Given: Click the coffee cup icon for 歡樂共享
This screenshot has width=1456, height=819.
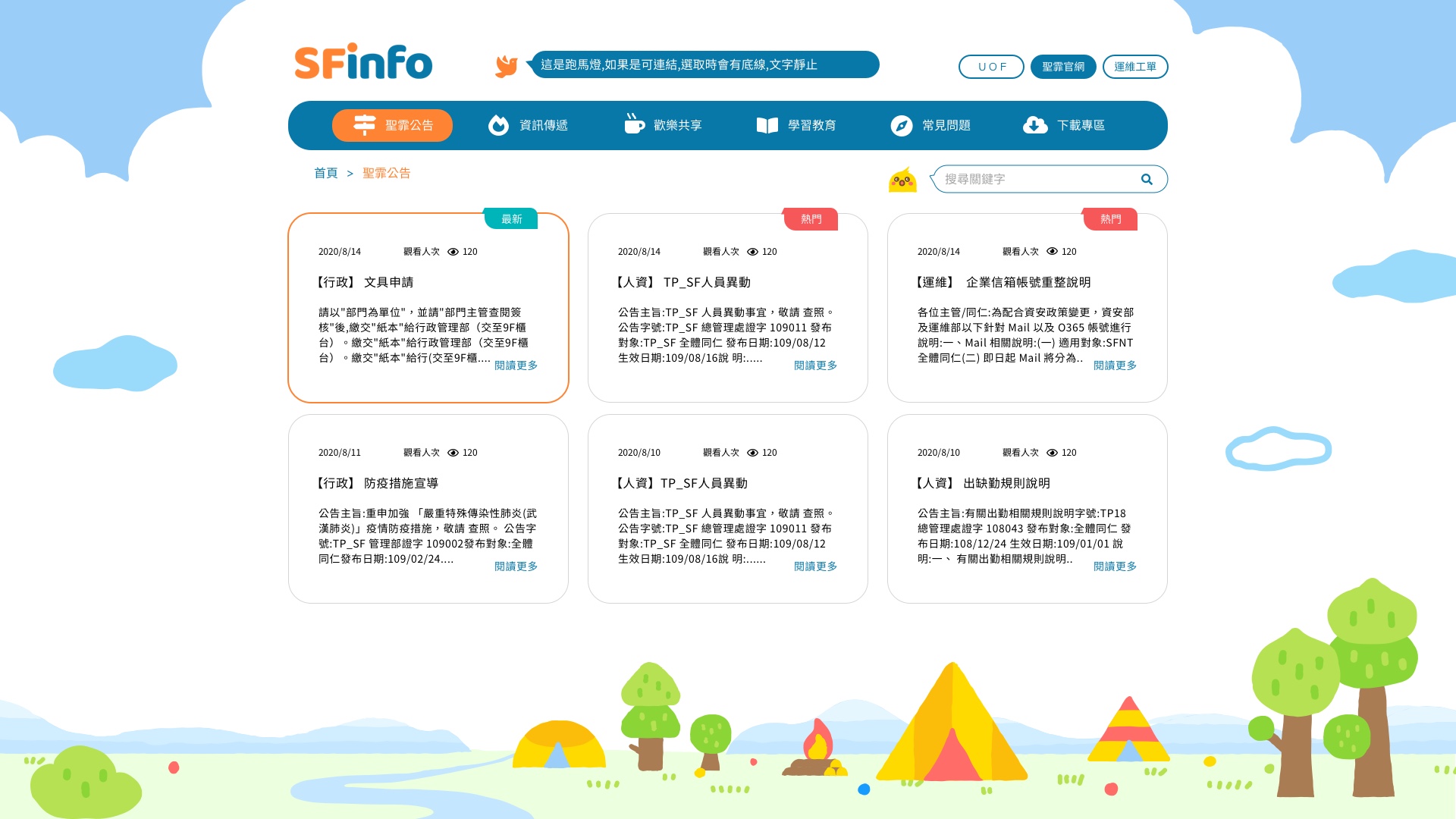Looking at the screenshot, I should pyautogui.click(x=634, y=124).
